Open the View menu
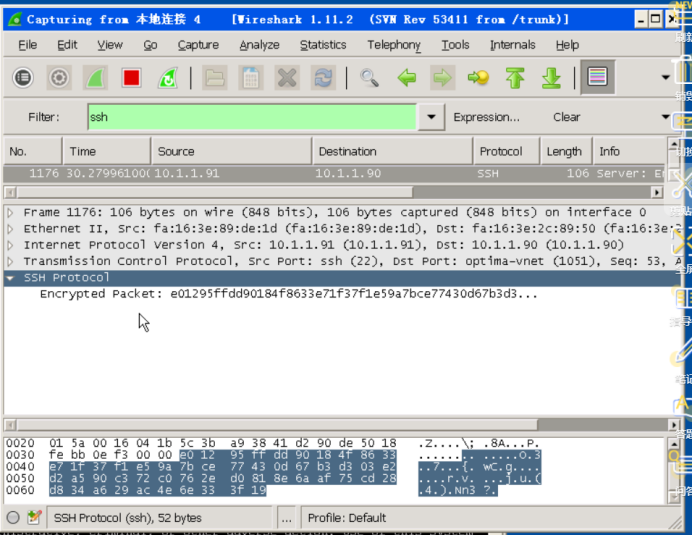This screenshot has height=535, width=693. tap(110, 45)
